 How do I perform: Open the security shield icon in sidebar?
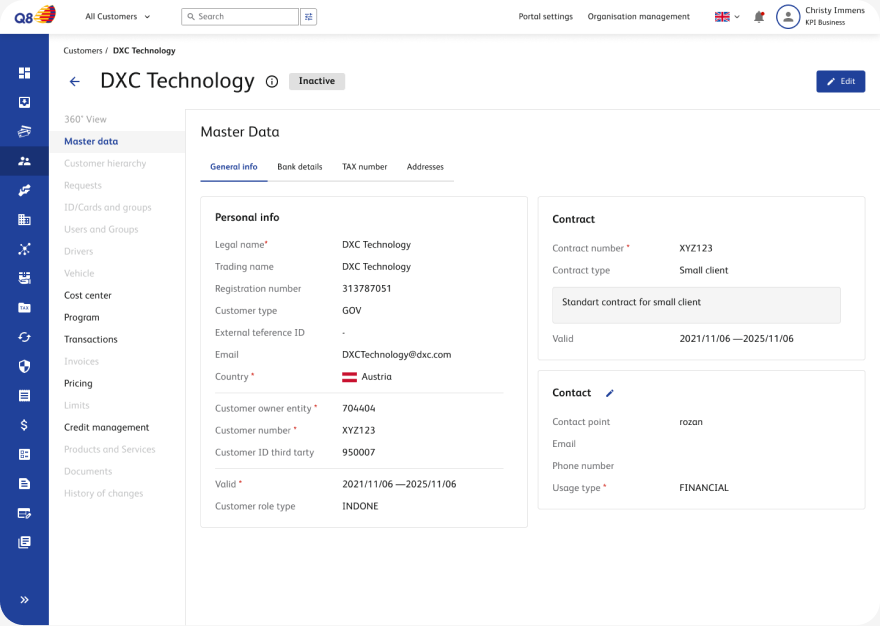pos(24,366)
